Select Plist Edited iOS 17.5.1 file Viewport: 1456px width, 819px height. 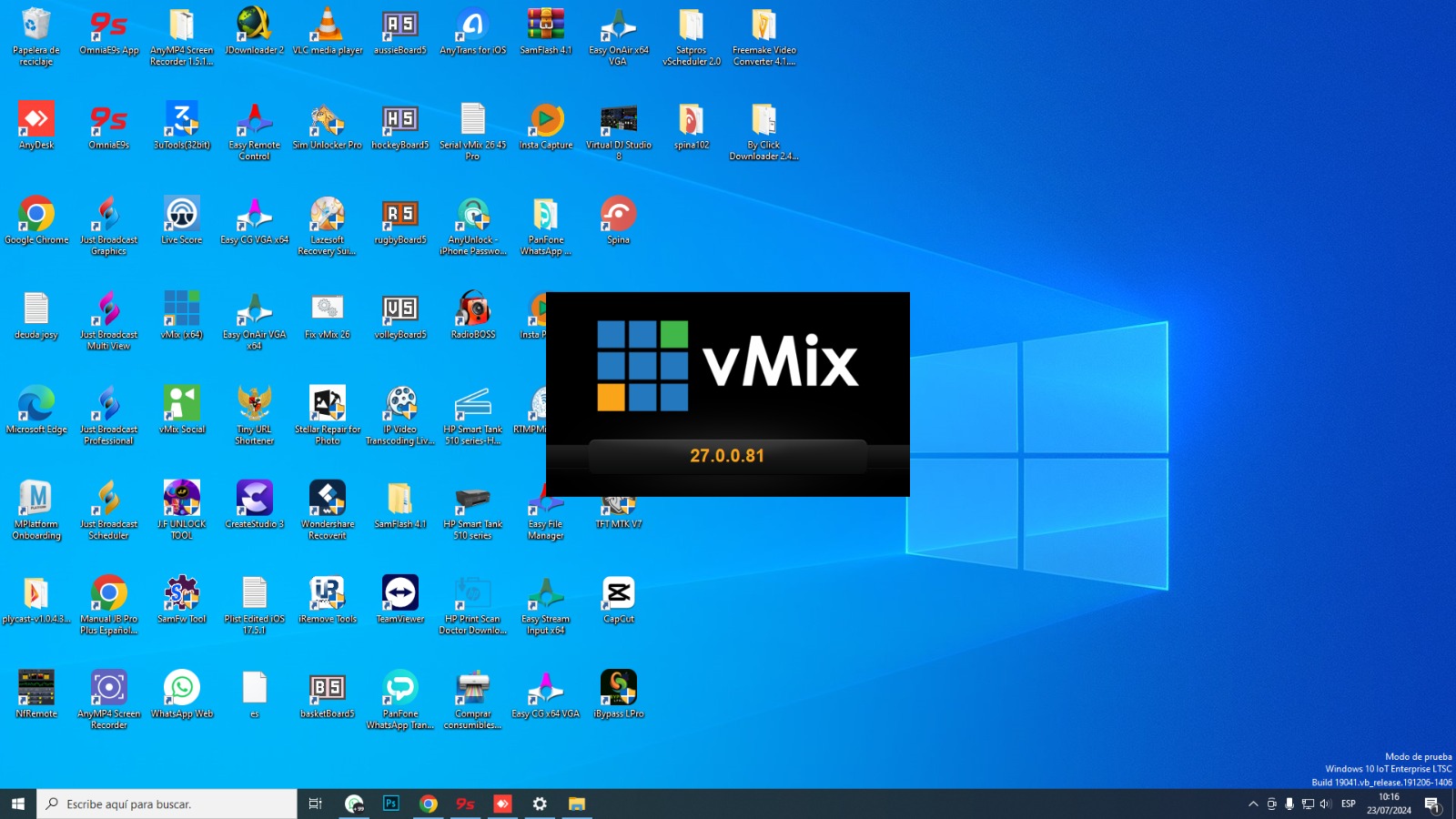pos(255,604)
